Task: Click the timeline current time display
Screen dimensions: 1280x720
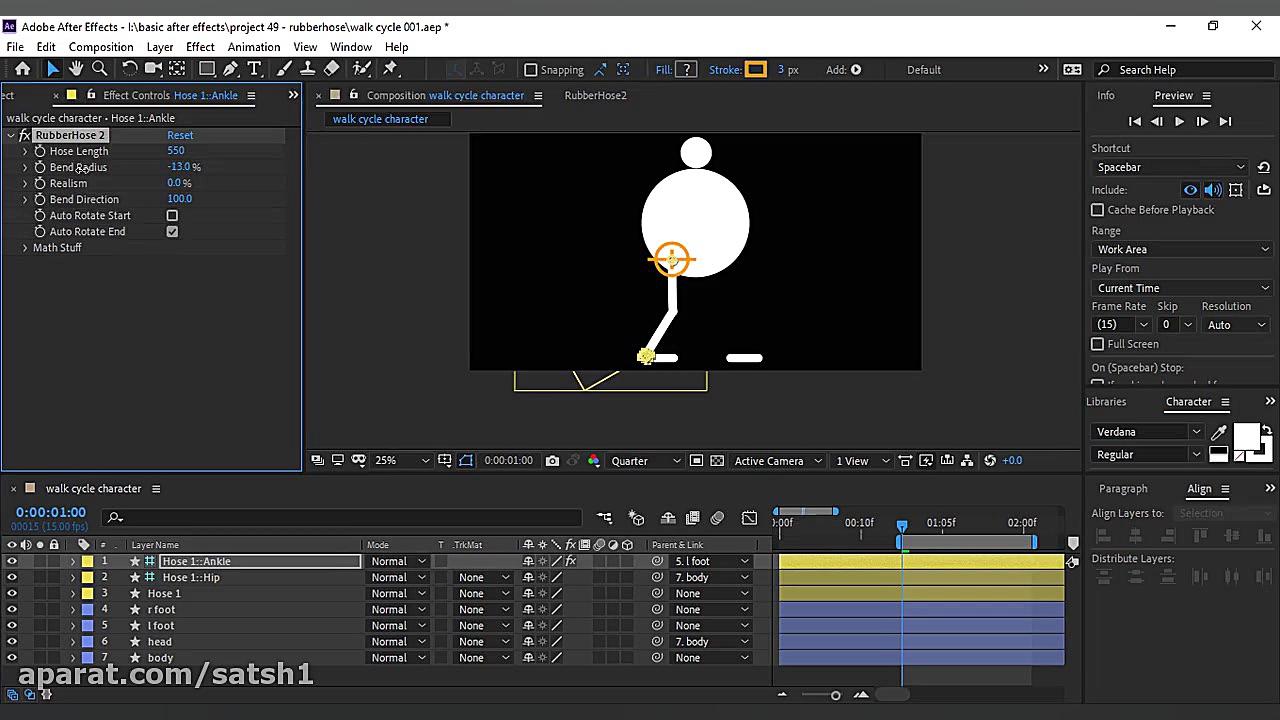Action: click(x=51, y=513)
